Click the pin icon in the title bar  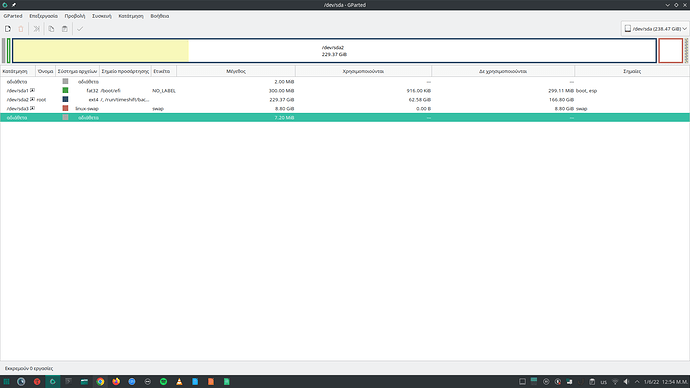pyautogui.click(x=14, y=5)
